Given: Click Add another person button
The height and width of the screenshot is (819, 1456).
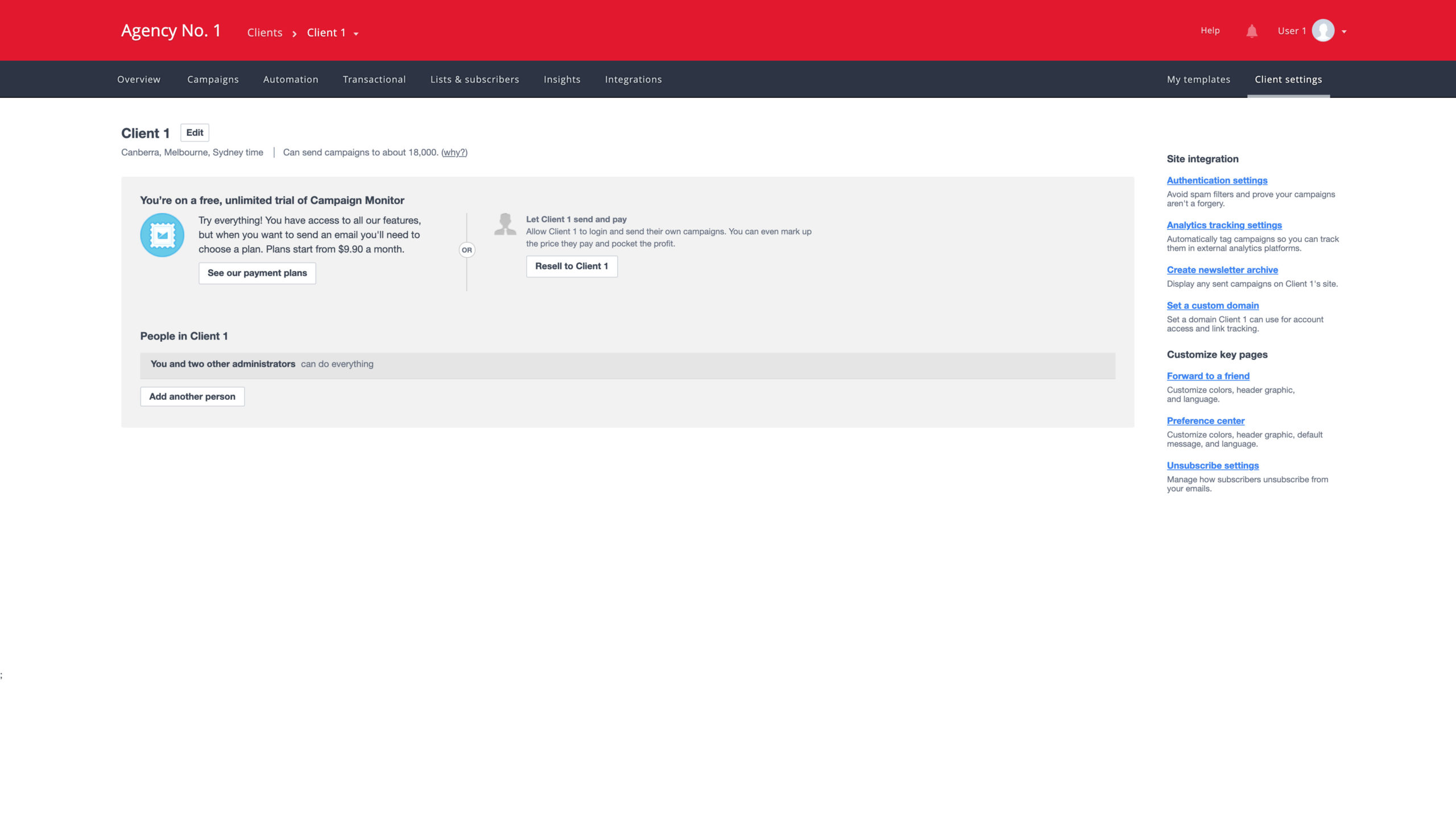Looking at the screenshot, I should [192, 396].
